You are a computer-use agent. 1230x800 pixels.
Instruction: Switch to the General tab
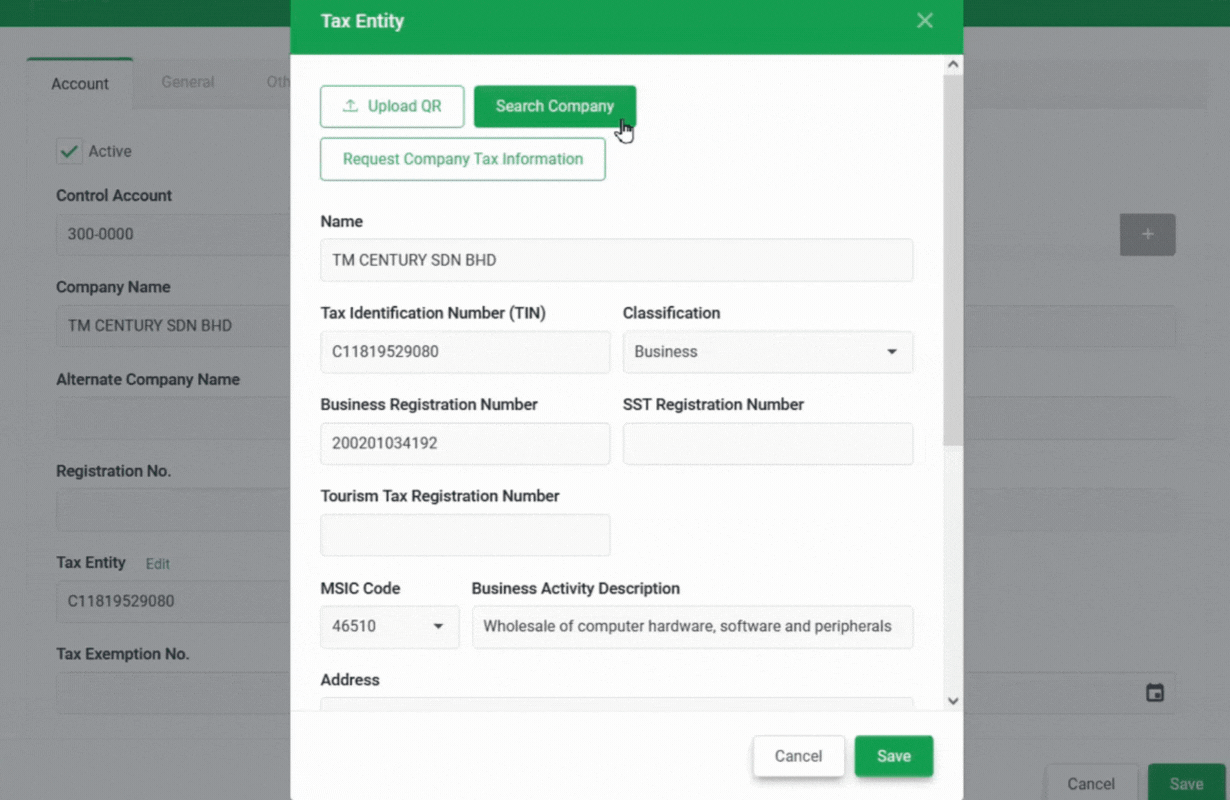coord(187,82)
